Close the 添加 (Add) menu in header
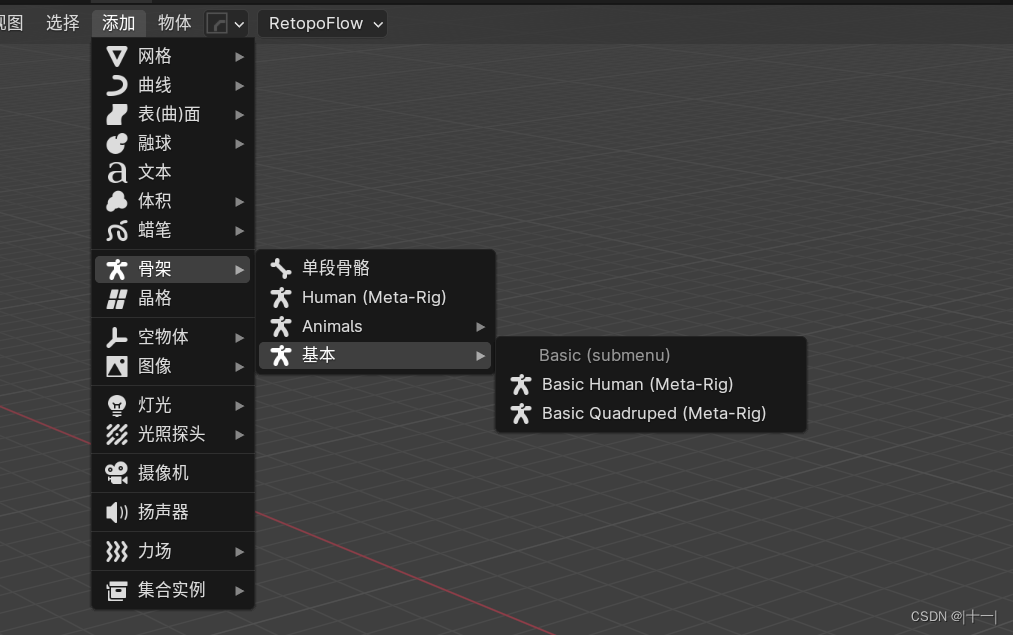The image size is (1013, 635). point(119,23)
